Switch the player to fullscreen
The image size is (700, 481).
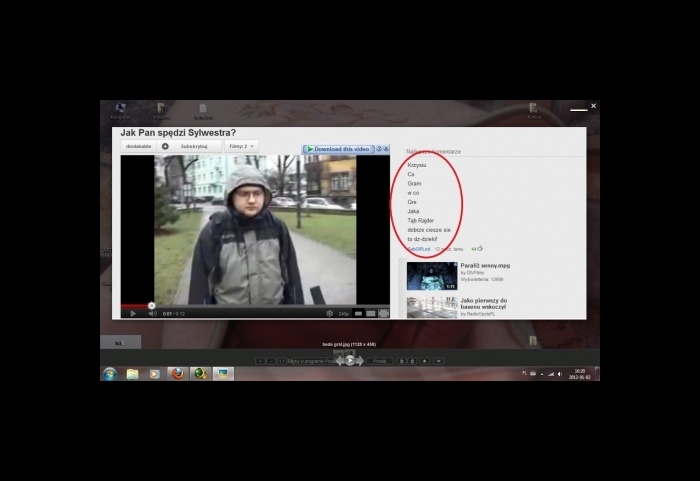(382, 313)
